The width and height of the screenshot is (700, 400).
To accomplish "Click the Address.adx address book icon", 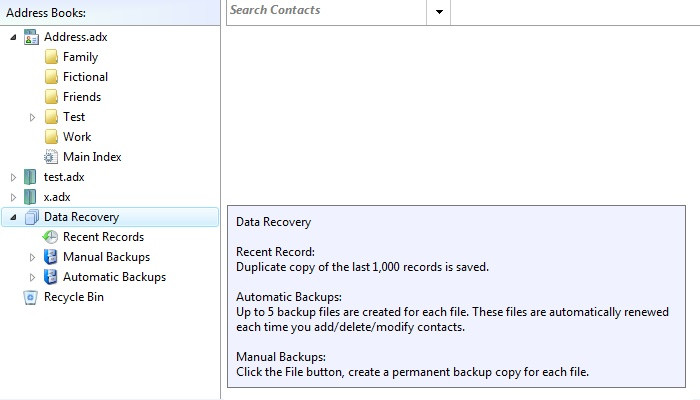I will 31,37.
